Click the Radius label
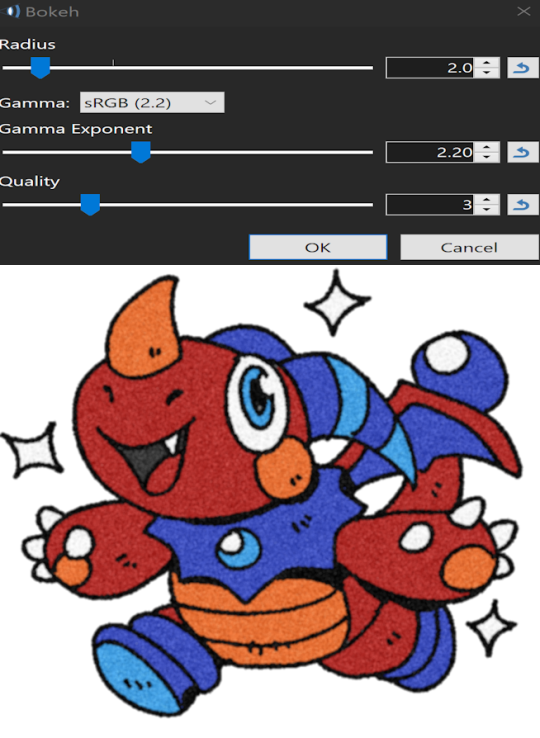 [28, 44]
